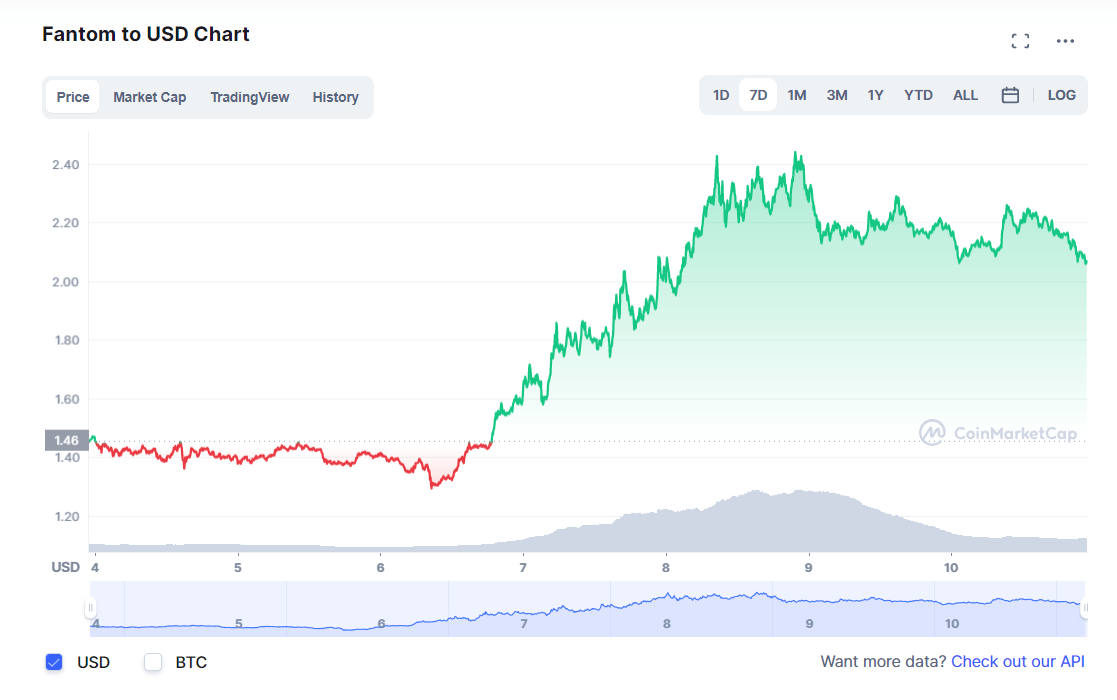This screenshot has width=1117, height=700.
Task: Click right handle of the range selector
Action: (x=1085, y=607)
